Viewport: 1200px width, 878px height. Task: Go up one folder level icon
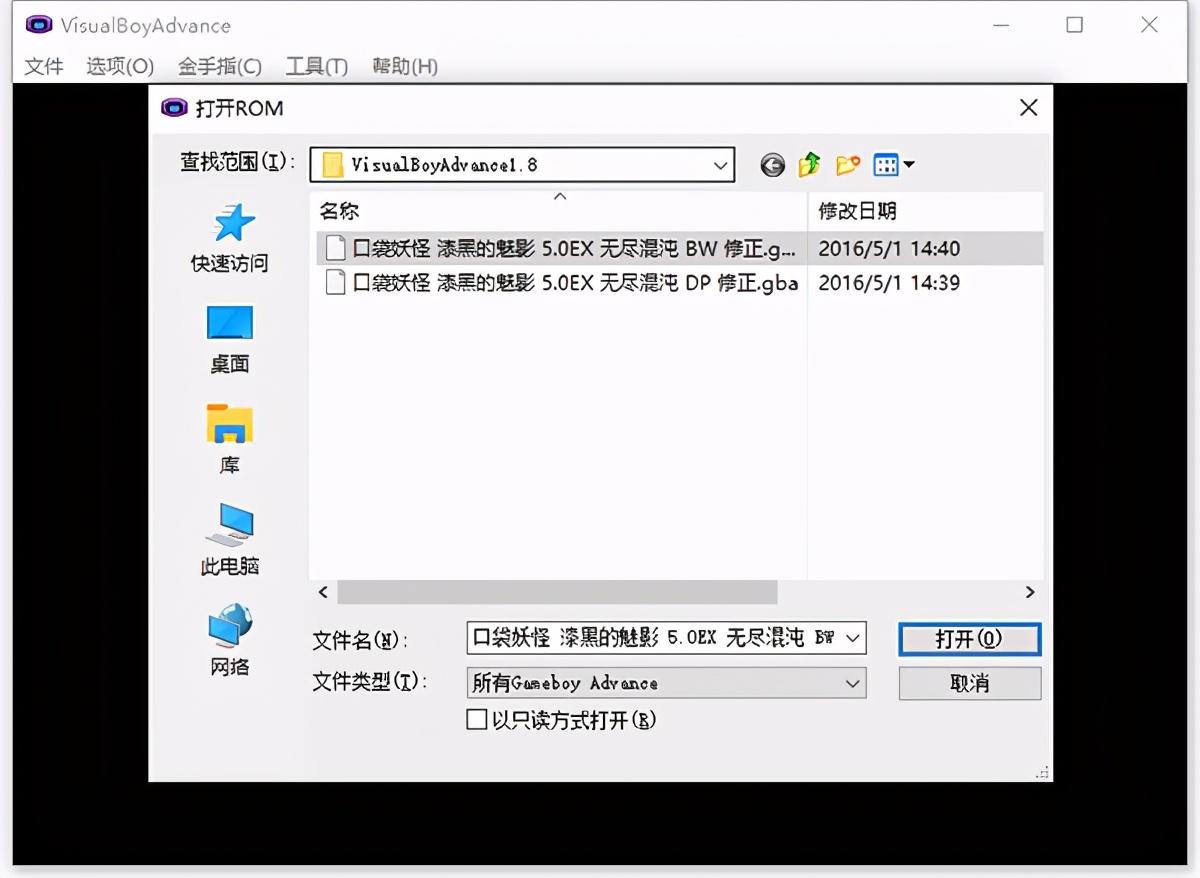810,166
